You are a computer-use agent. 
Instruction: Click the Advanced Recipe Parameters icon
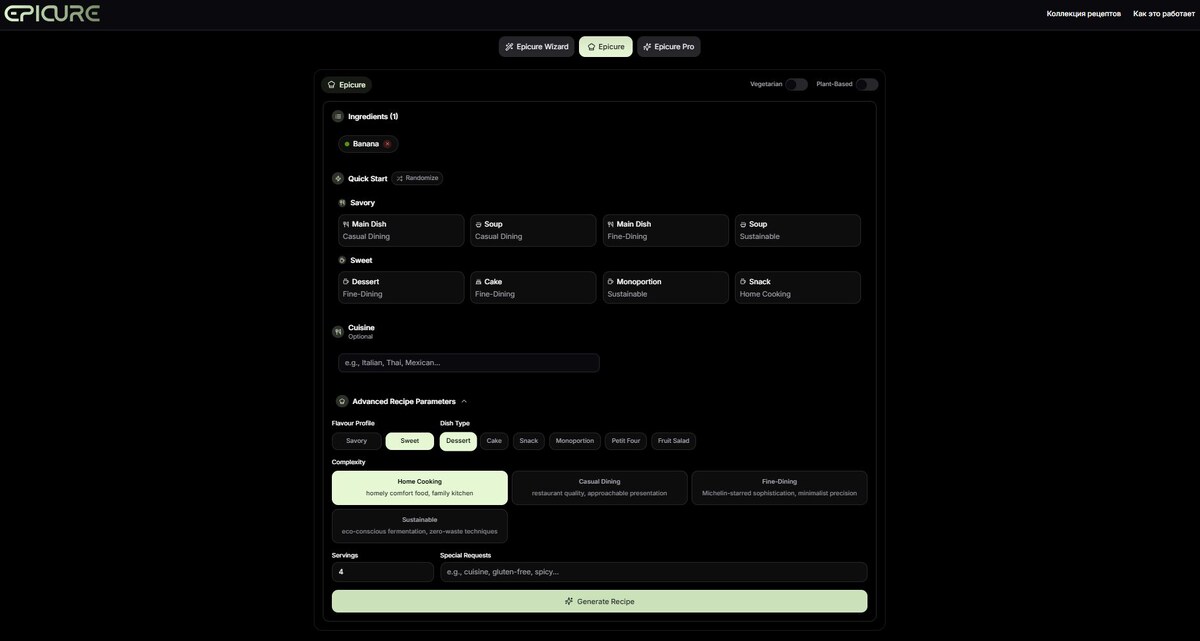coord(342,401)
